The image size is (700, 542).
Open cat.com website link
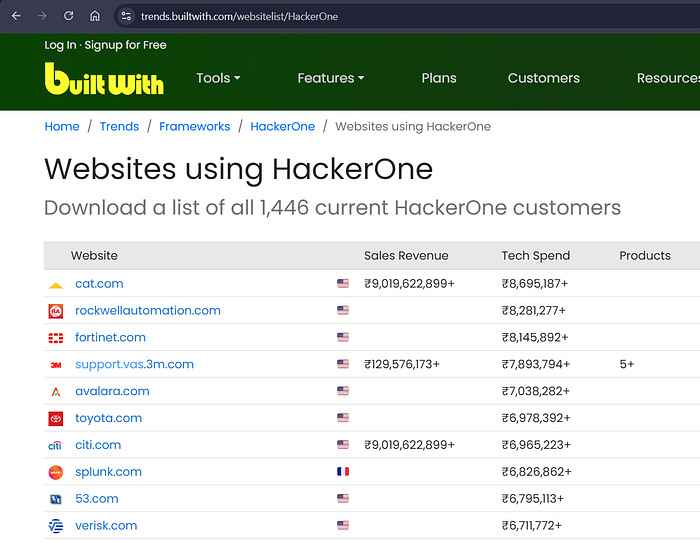pos(99,284)
